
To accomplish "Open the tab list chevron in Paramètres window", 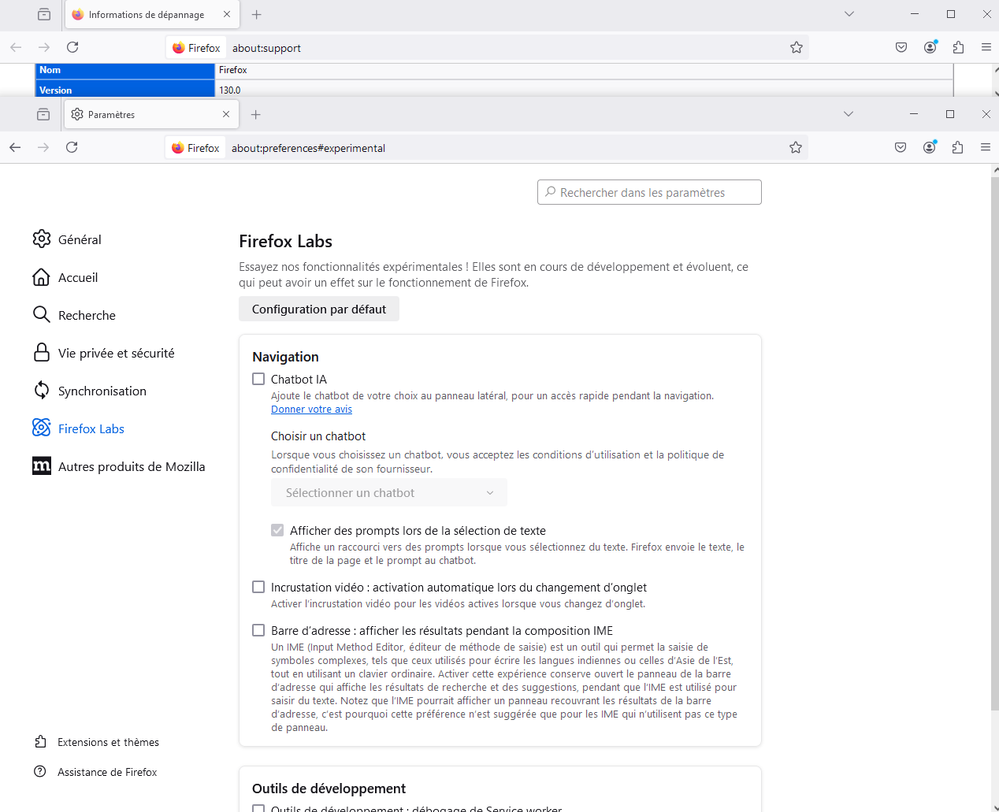I will point(848,114).
